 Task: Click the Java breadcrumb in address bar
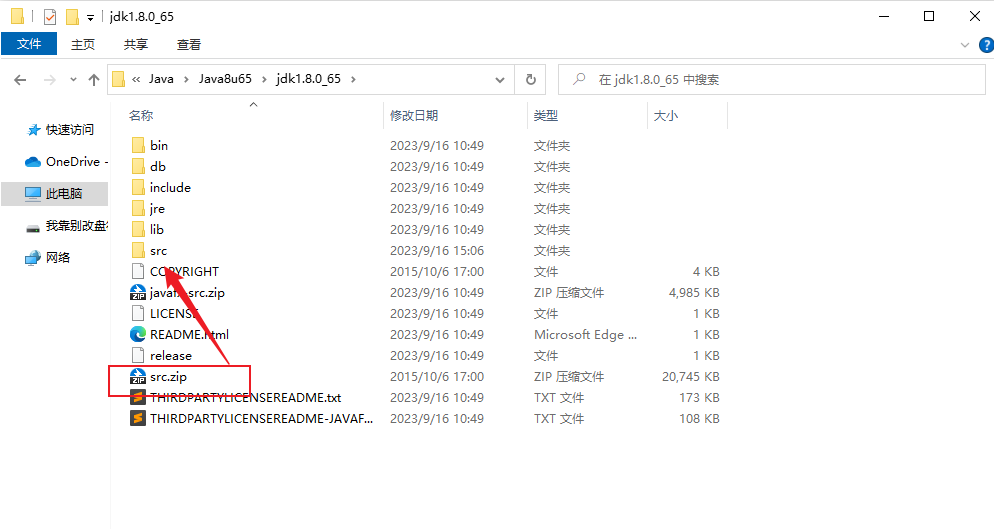161,79
